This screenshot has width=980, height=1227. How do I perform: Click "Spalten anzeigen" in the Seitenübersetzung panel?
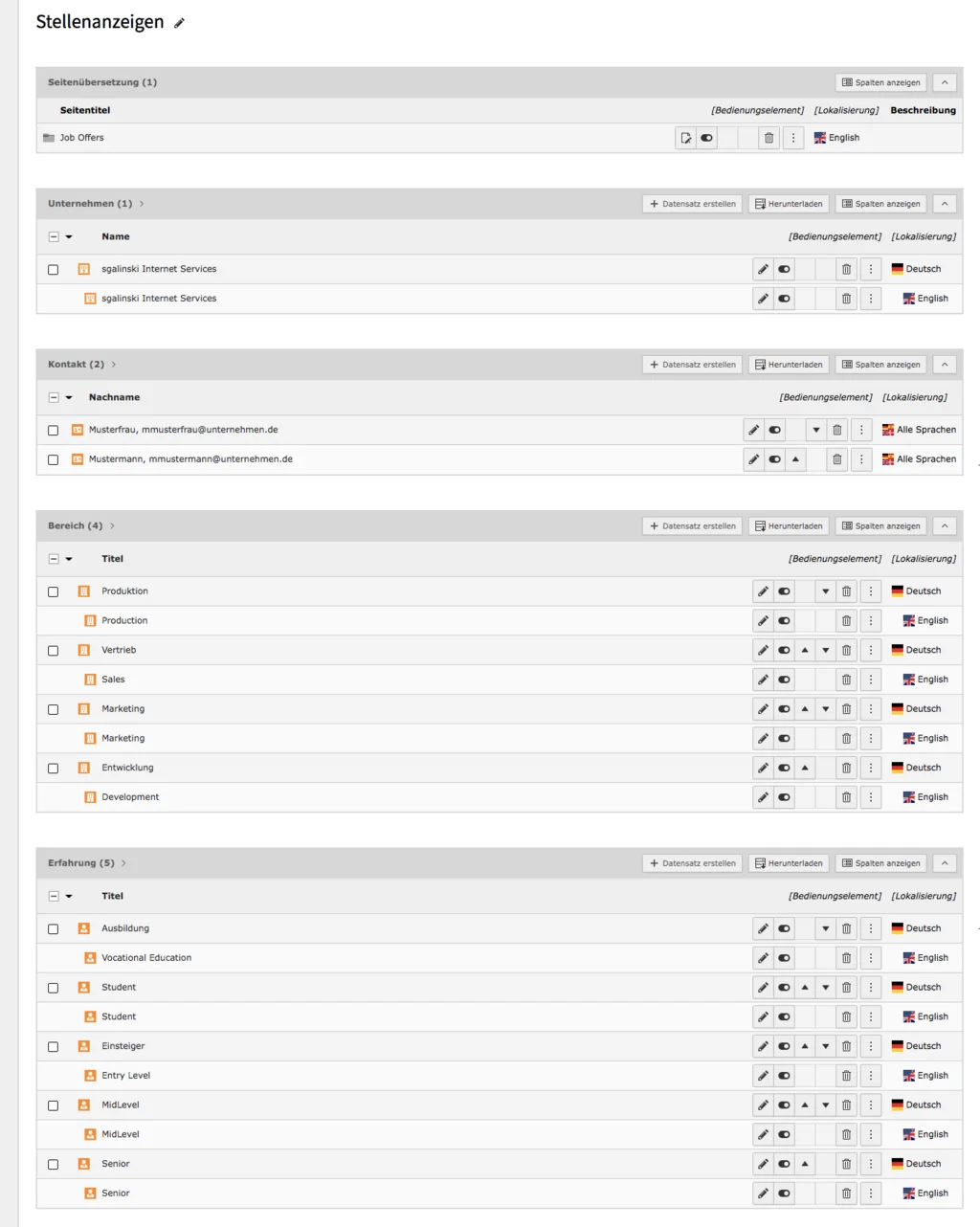(x=880, y=82)
